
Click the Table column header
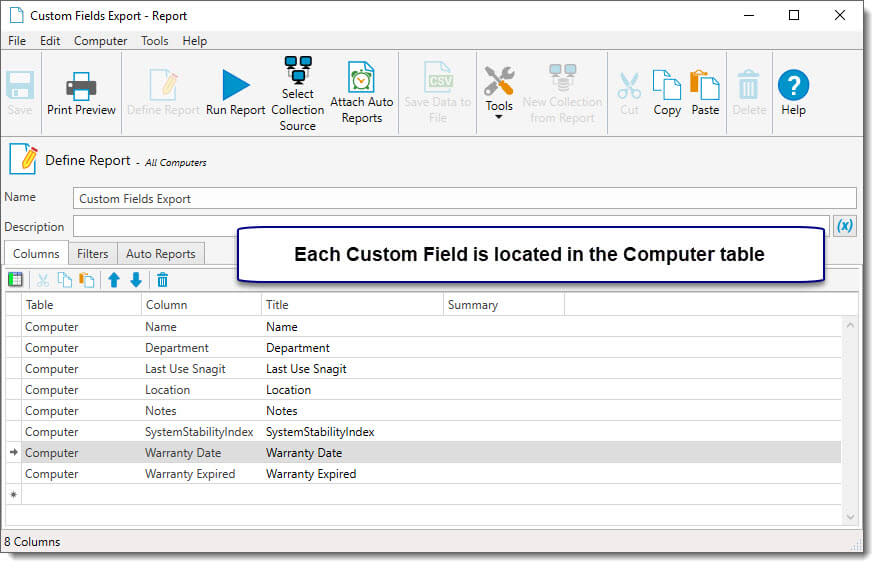81,304
